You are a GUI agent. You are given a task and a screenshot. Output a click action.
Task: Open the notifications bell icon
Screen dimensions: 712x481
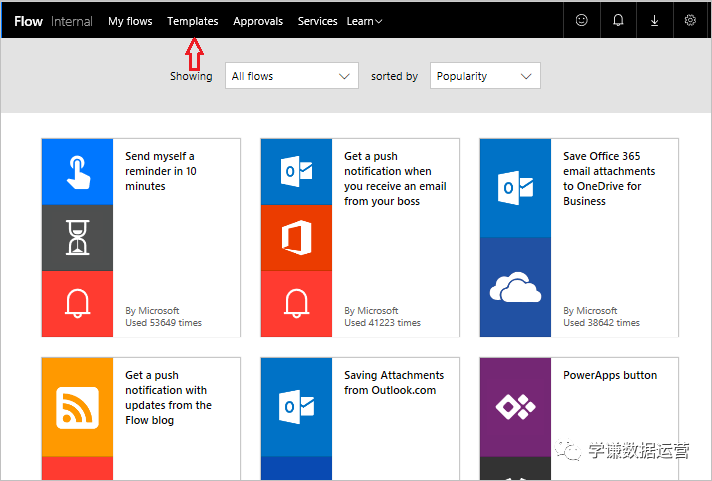coord(618,20)
